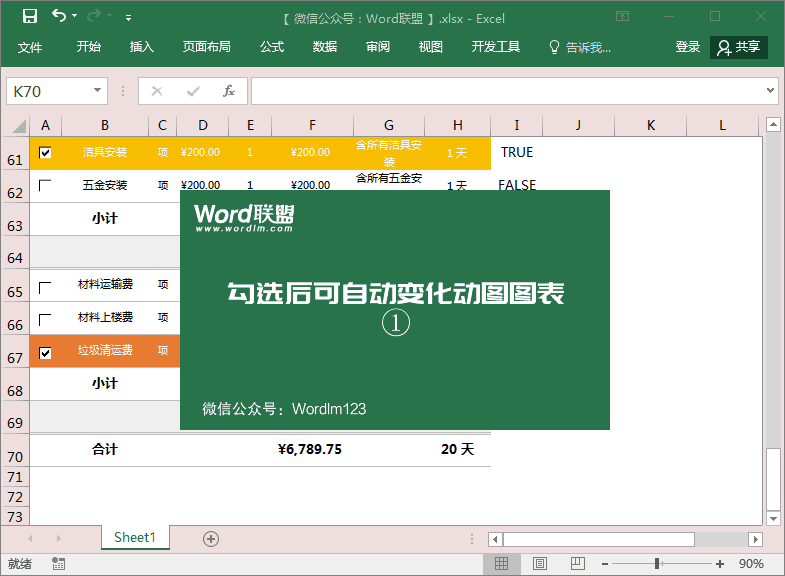Image resolution: width=785 pixels, height=576 pixels.
Task: Open the 视图 ribbon tab
Action: point(431,47)
